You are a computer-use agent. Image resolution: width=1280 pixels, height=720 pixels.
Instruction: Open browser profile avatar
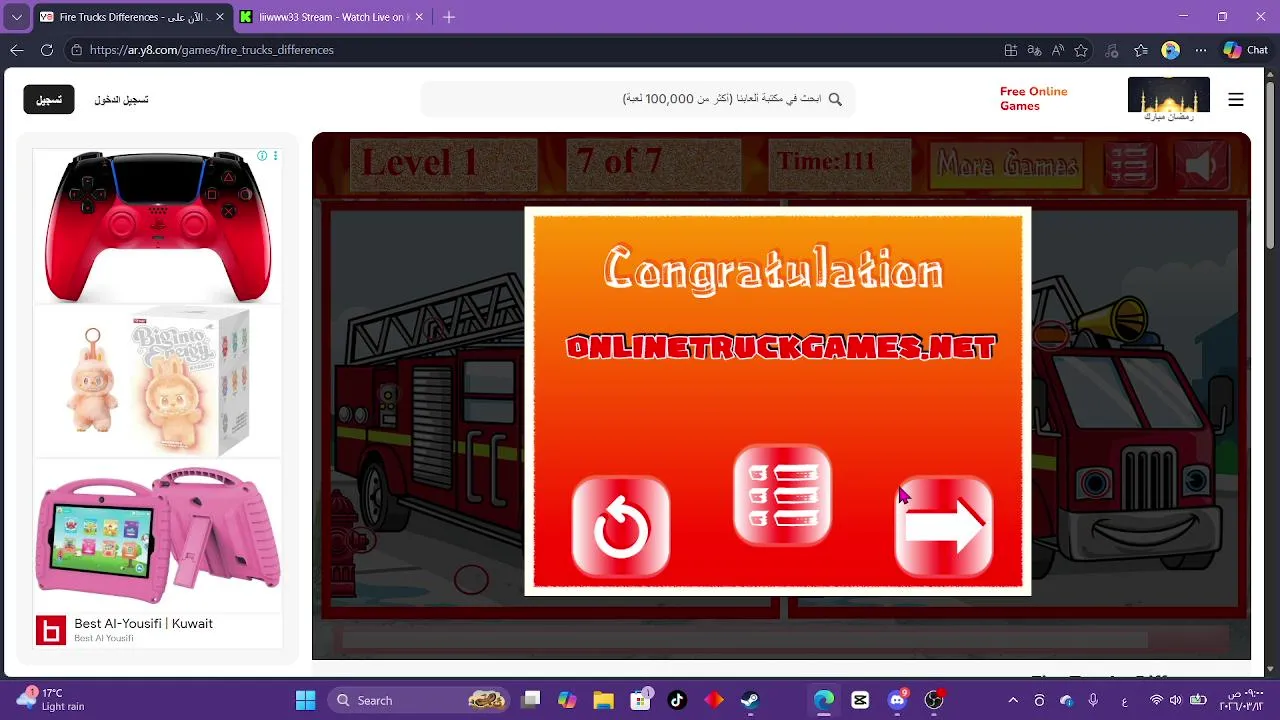1171,50
